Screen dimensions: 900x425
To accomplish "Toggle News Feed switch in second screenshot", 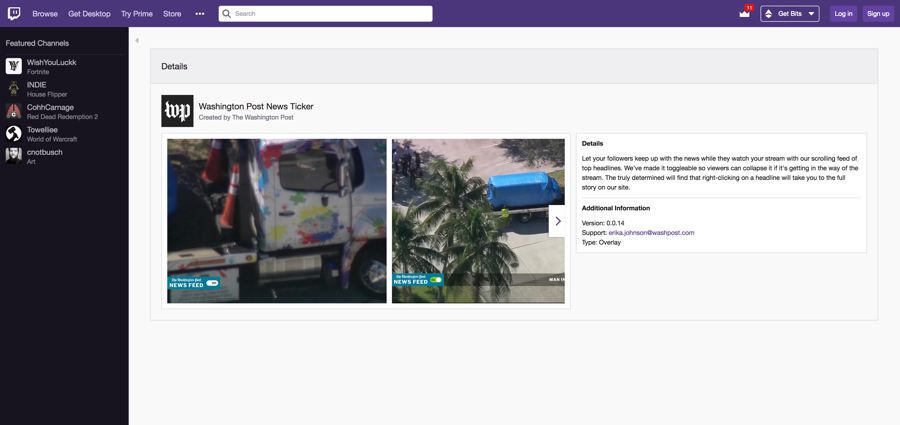I will [436, 280].
